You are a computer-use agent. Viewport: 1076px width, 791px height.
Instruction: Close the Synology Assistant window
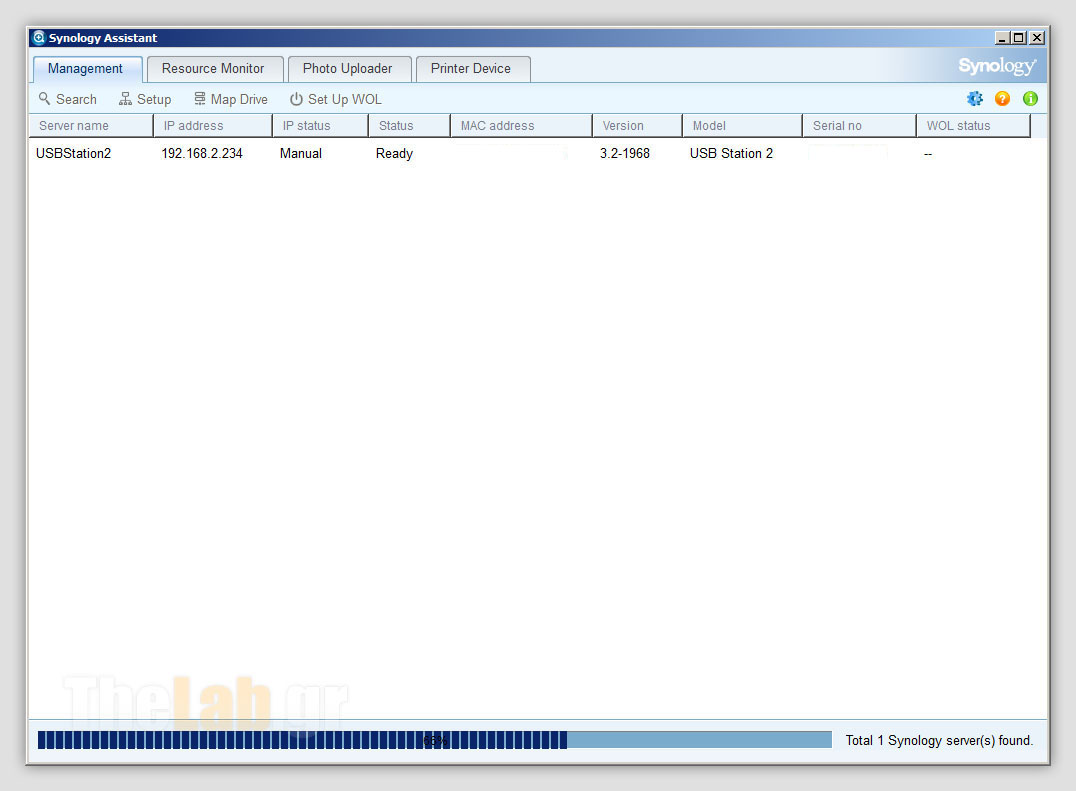(1037, 38)
